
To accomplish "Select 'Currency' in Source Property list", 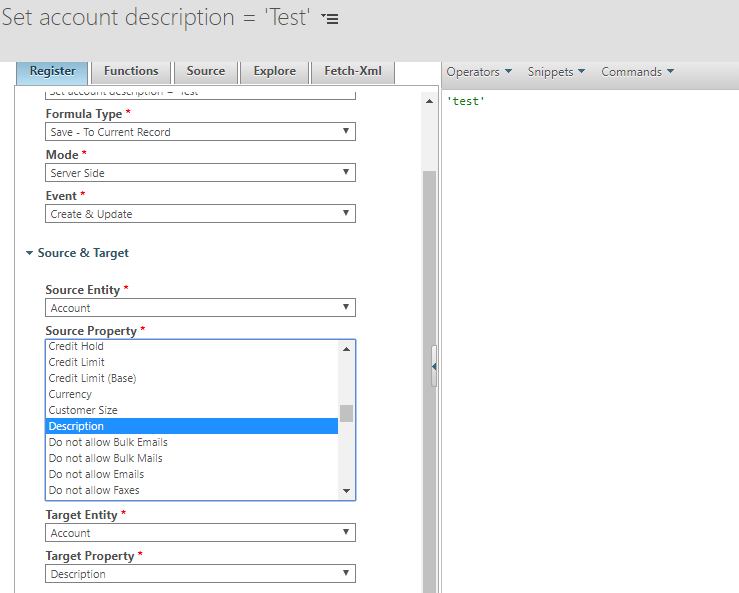I will point(192,395).
